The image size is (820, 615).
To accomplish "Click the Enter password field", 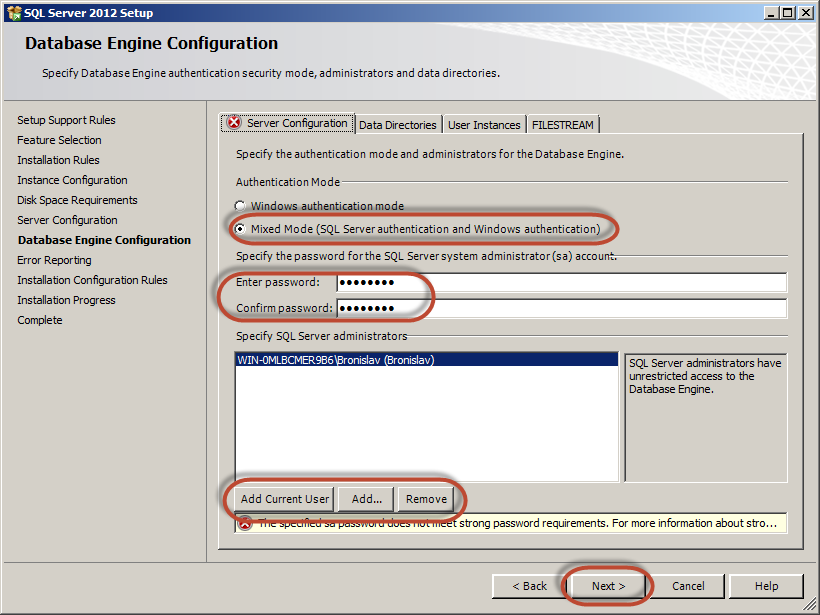I will coord(560,282).
